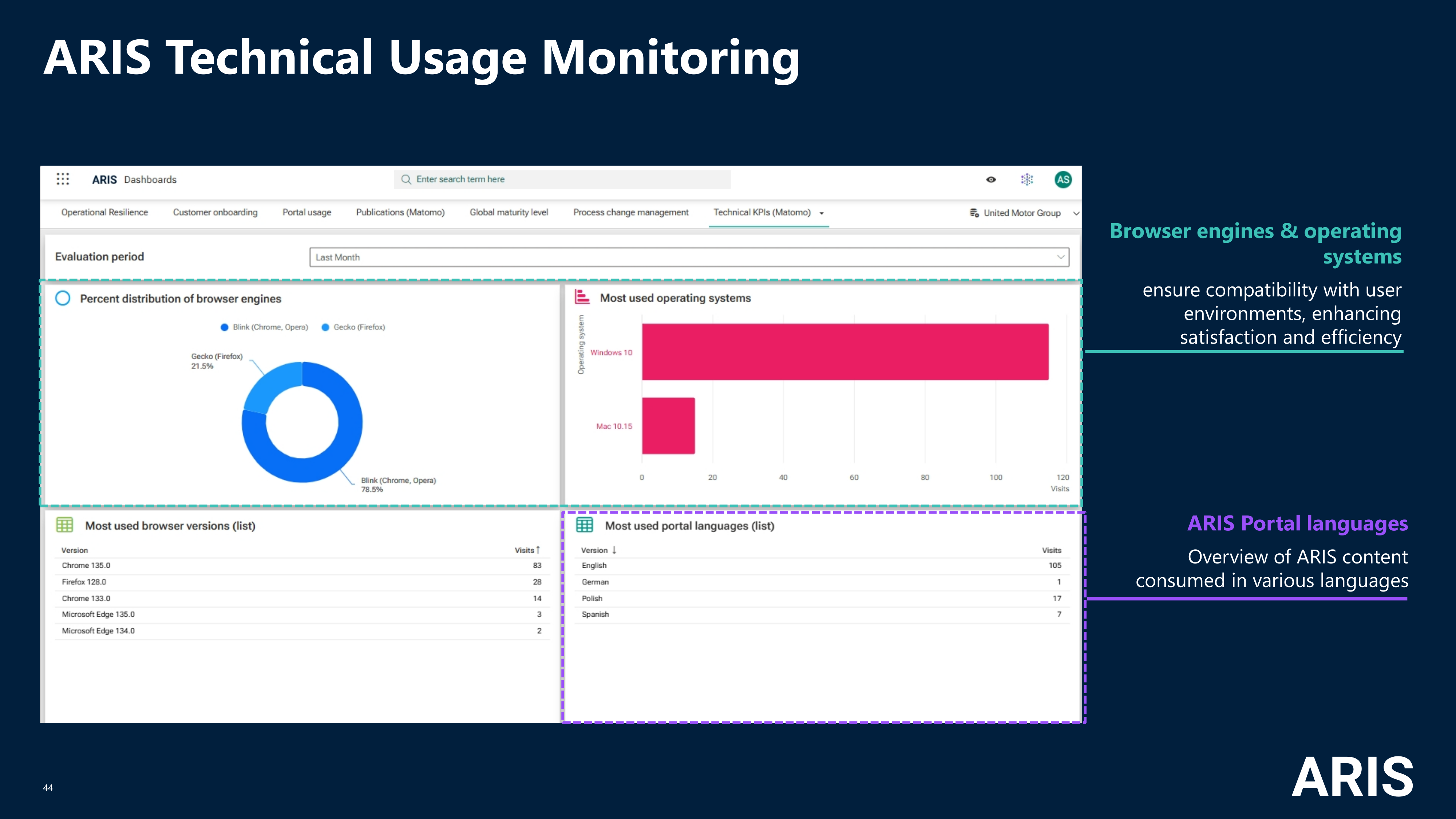Select the English language row
Screen dimensions: 1456x819
click(823, 566)
